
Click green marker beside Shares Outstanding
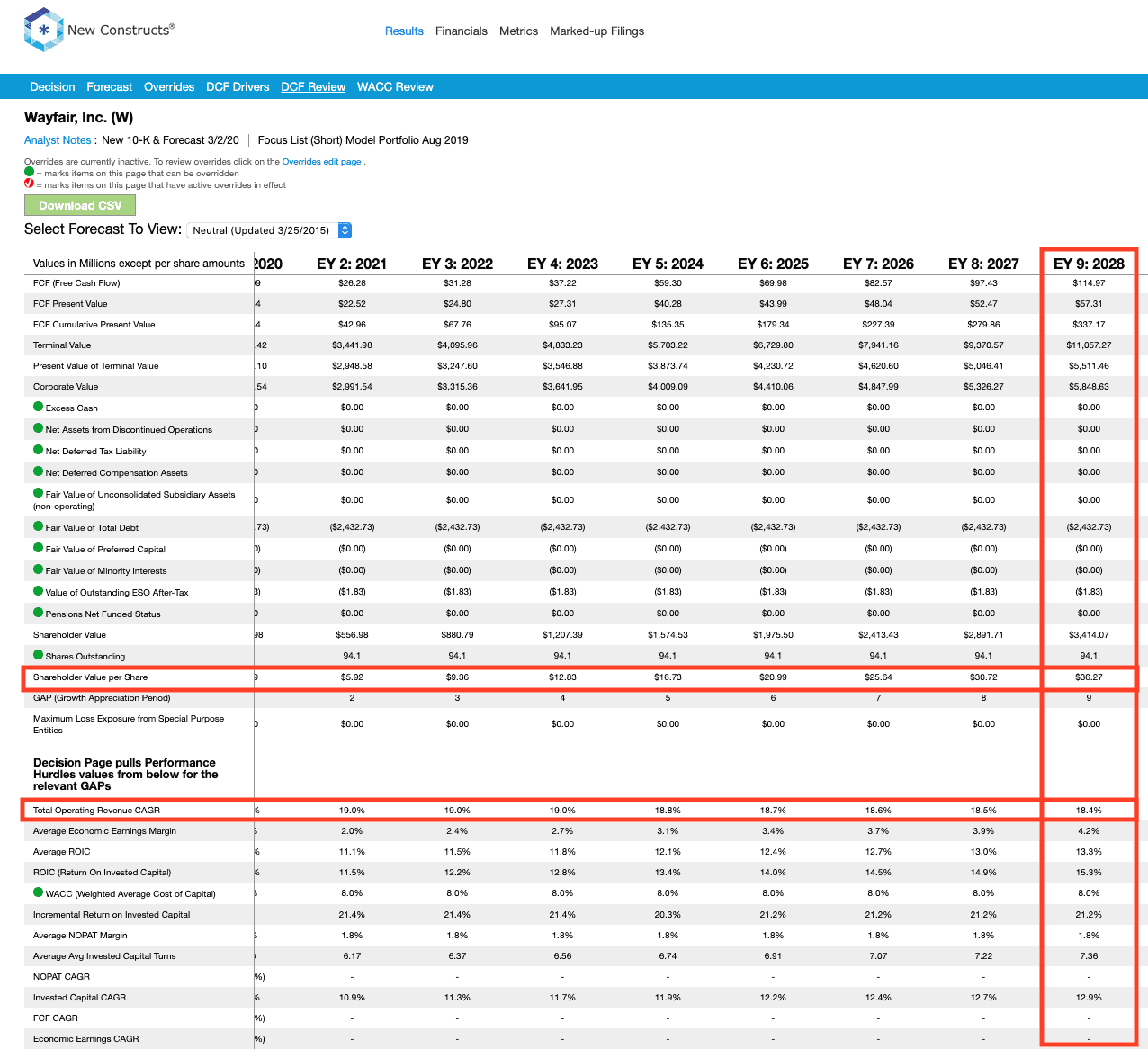(39, 655)
